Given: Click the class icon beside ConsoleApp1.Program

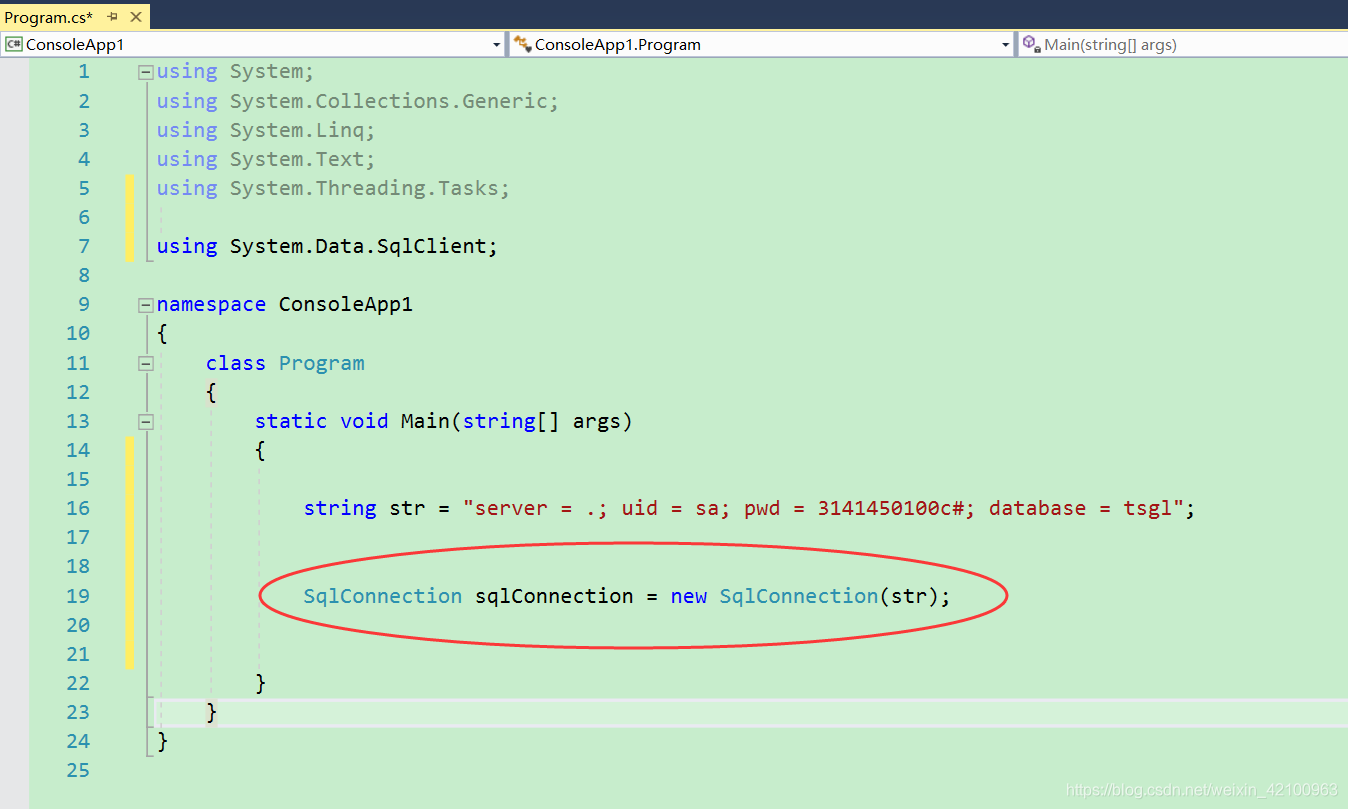Looking at the screenshot, I should pyautogui.click(x=522, y=44).
